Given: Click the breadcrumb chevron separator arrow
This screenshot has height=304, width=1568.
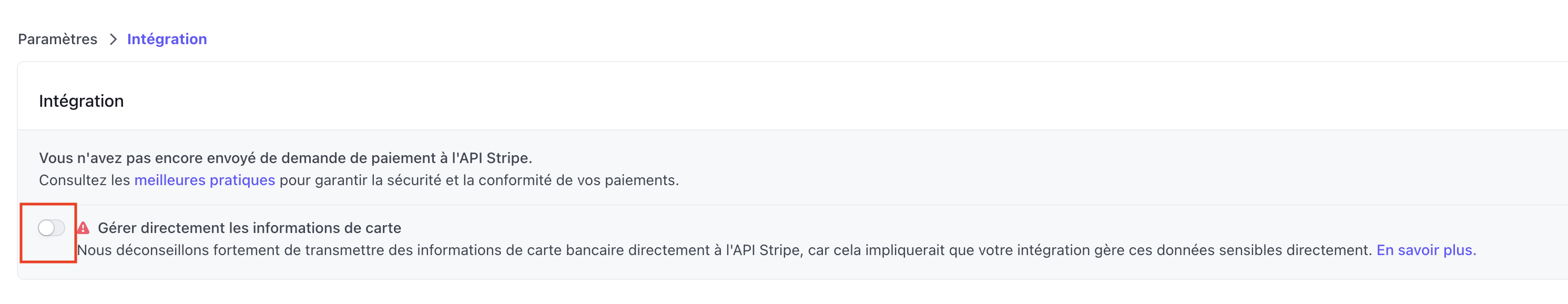Looking at the screenshot, I should click(113, 39).
